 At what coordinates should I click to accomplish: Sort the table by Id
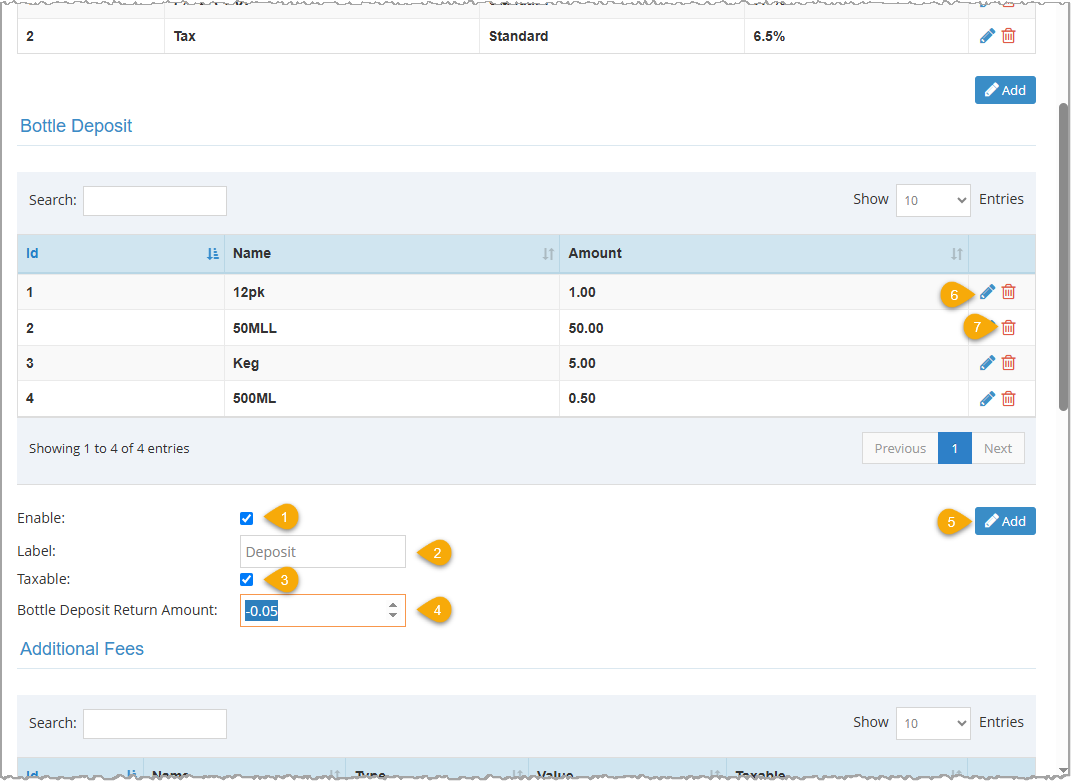pyautogui.click(x=30, y=253)
